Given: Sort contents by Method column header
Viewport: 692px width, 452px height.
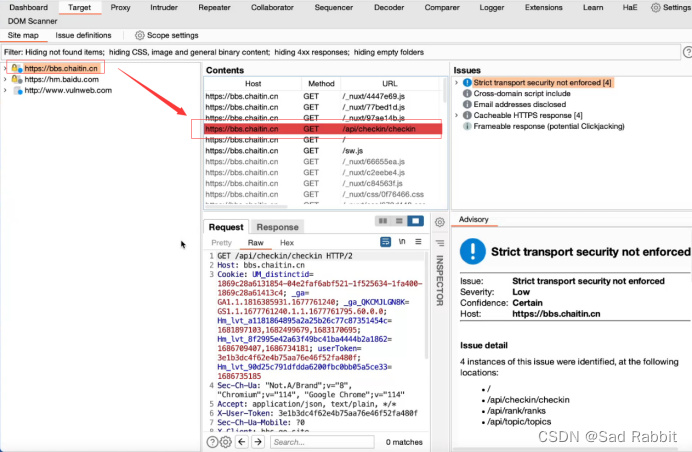Looking at the screenshot, I should [321, 83].
